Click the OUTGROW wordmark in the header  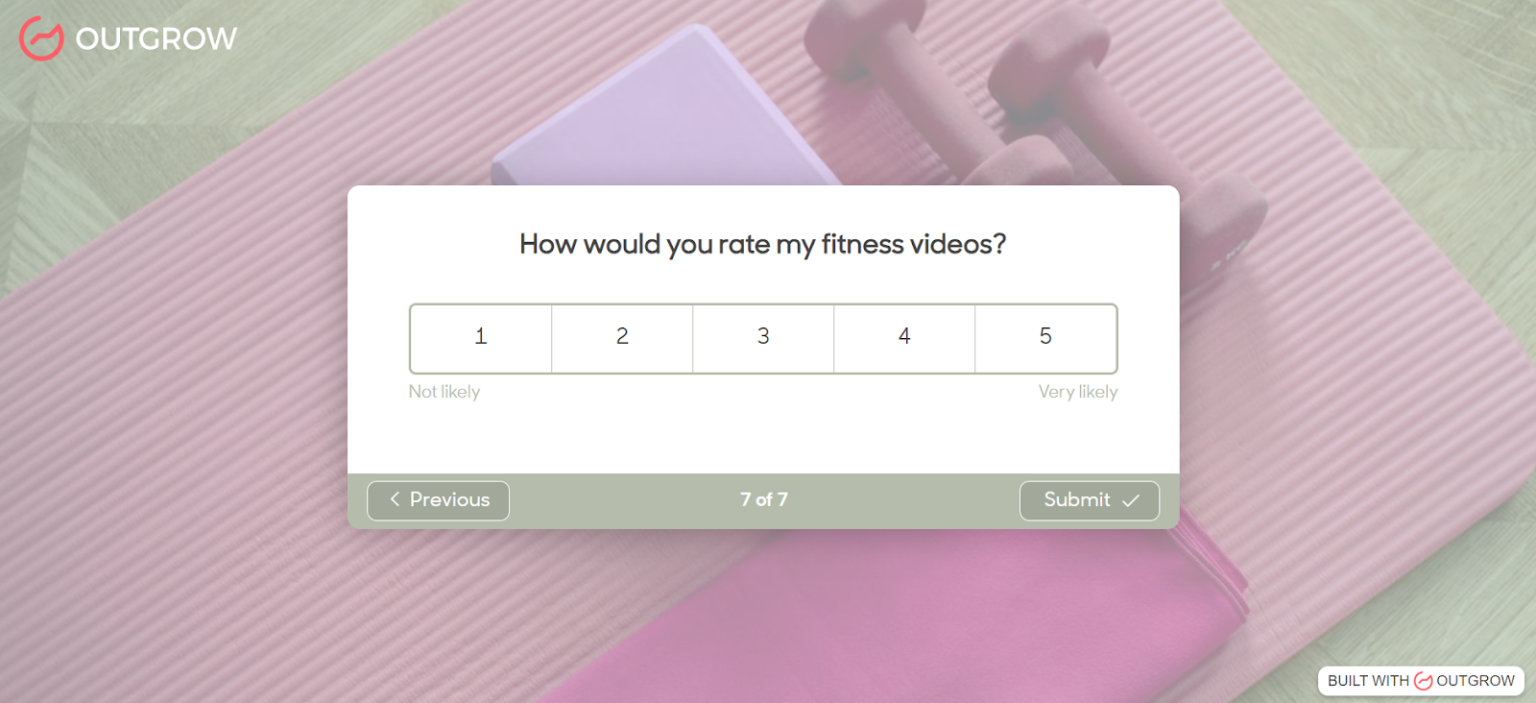[156, 39]
